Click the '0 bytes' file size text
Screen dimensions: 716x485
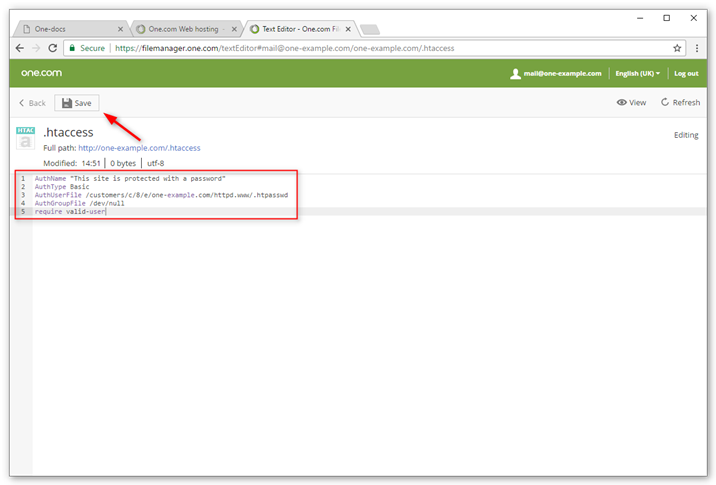(x=123, y=163)
